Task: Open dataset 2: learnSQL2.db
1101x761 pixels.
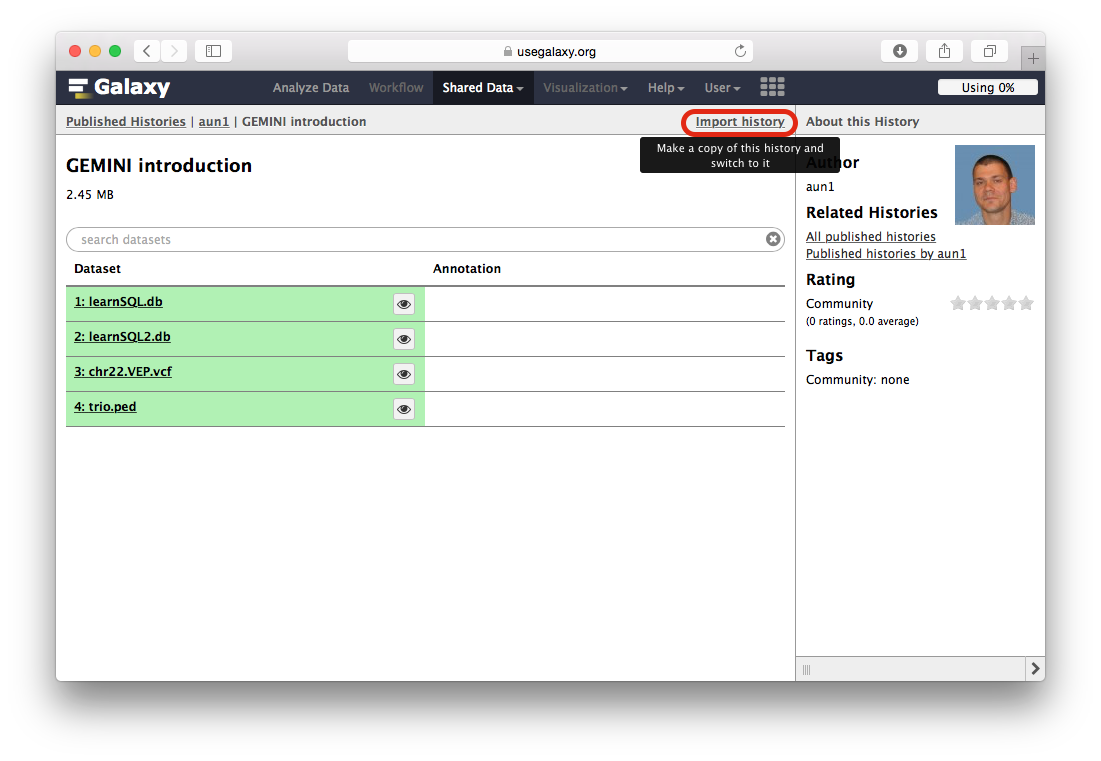Action: 122,336
